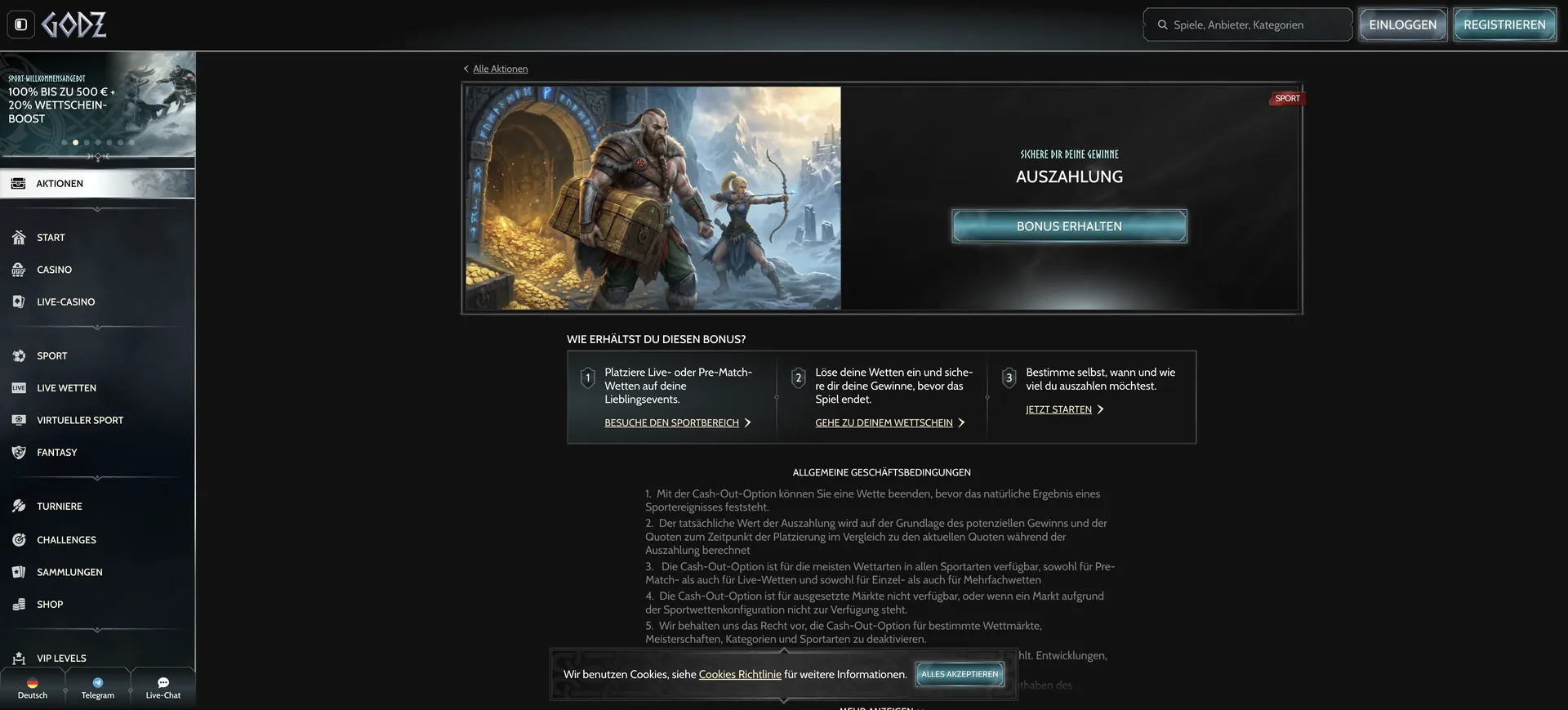This screenshot has width=1568, height=710.
Task: Select Live Wetten menu label
Action: pos(66,388)
